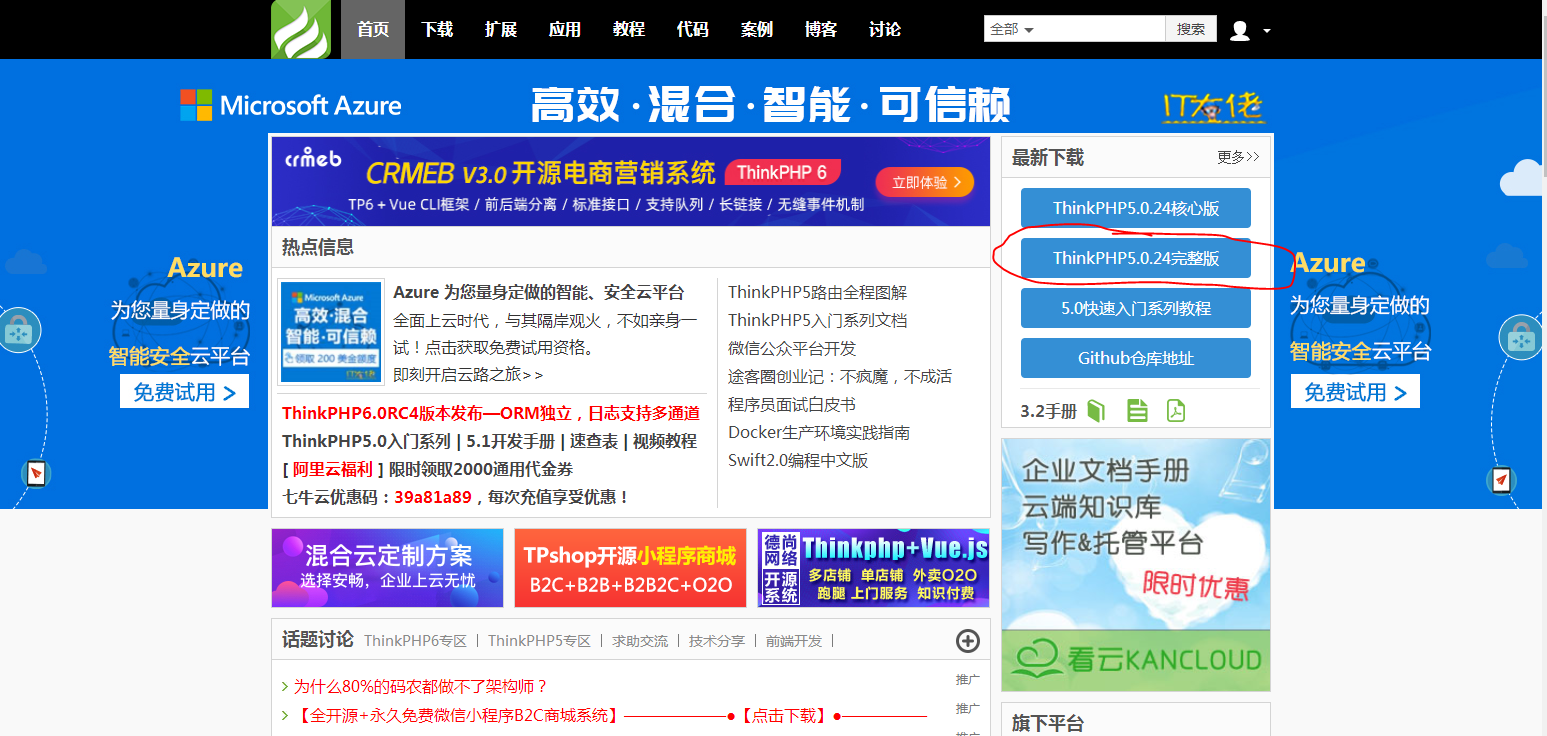
Task: Open ThinkPHP5入门系列文档 link
Action: [817, 320]
